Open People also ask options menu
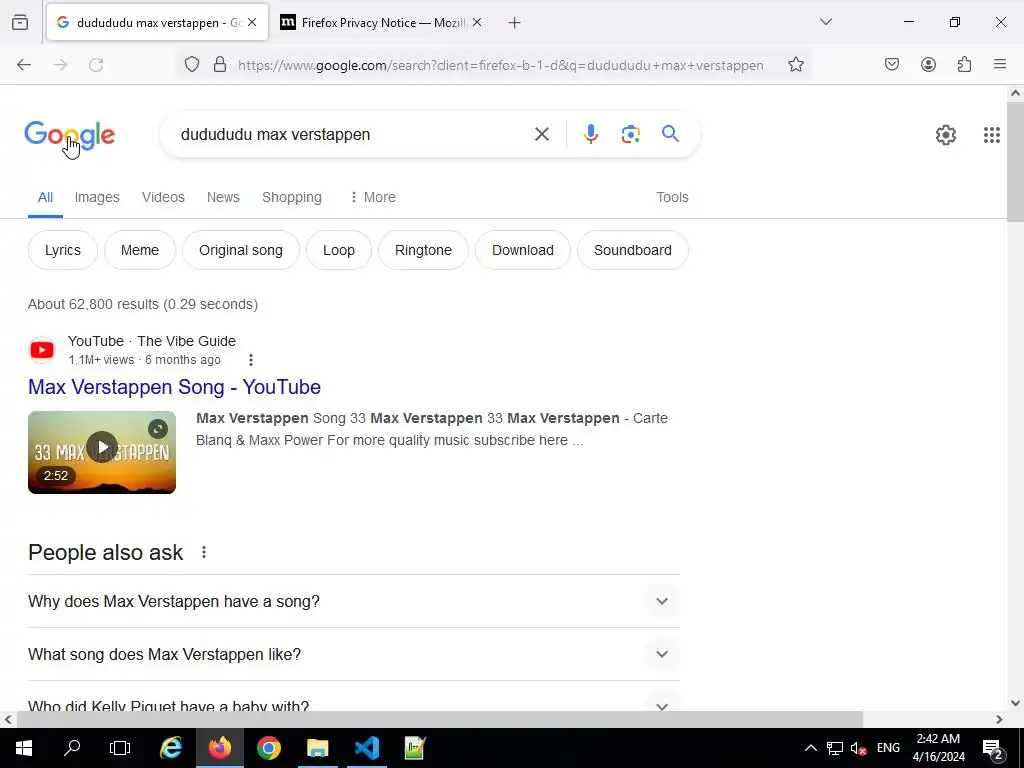 click(204, 552)
